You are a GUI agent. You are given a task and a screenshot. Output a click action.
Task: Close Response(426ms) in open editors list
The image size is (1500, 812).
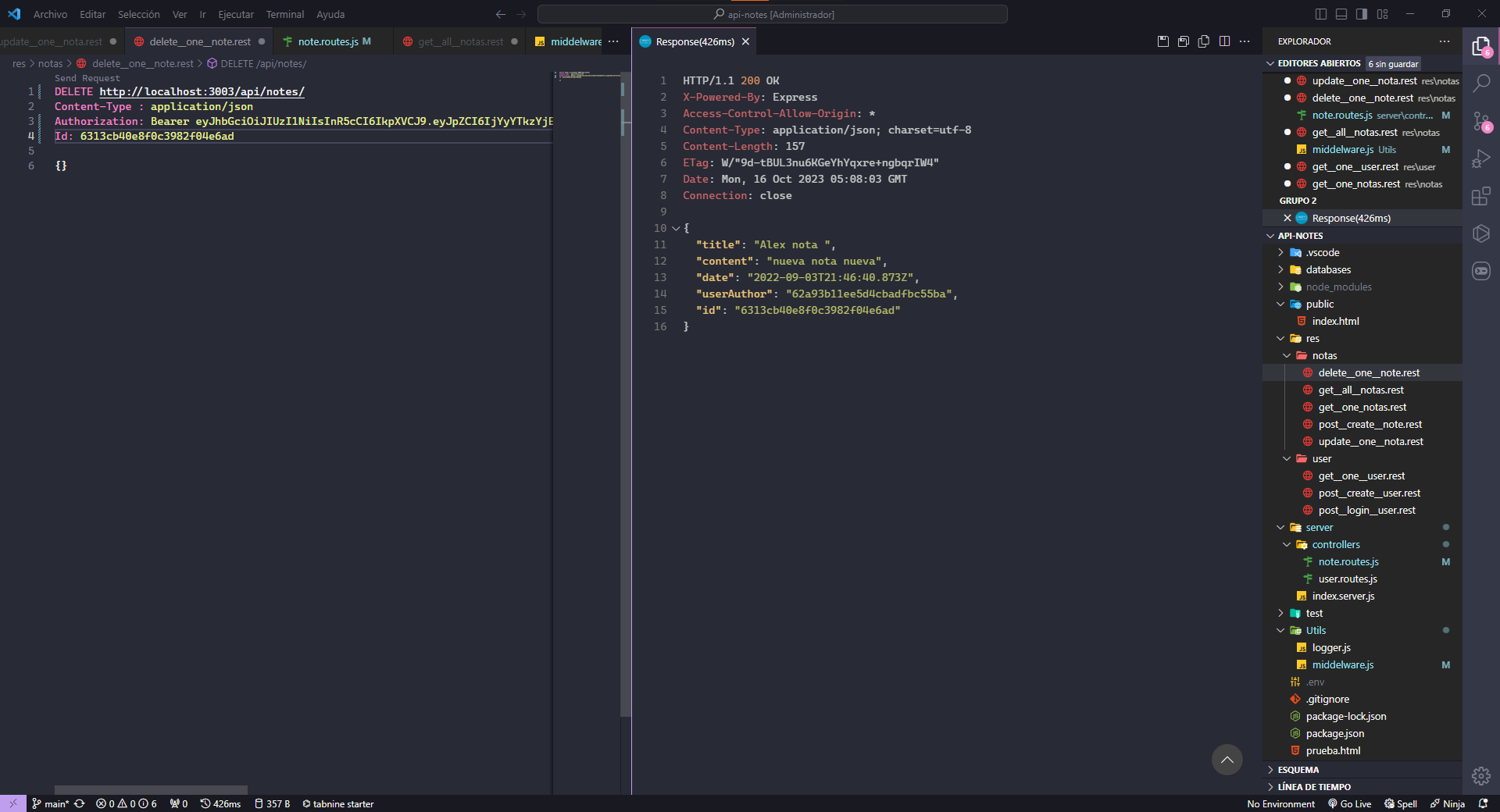click(1287, 218)
